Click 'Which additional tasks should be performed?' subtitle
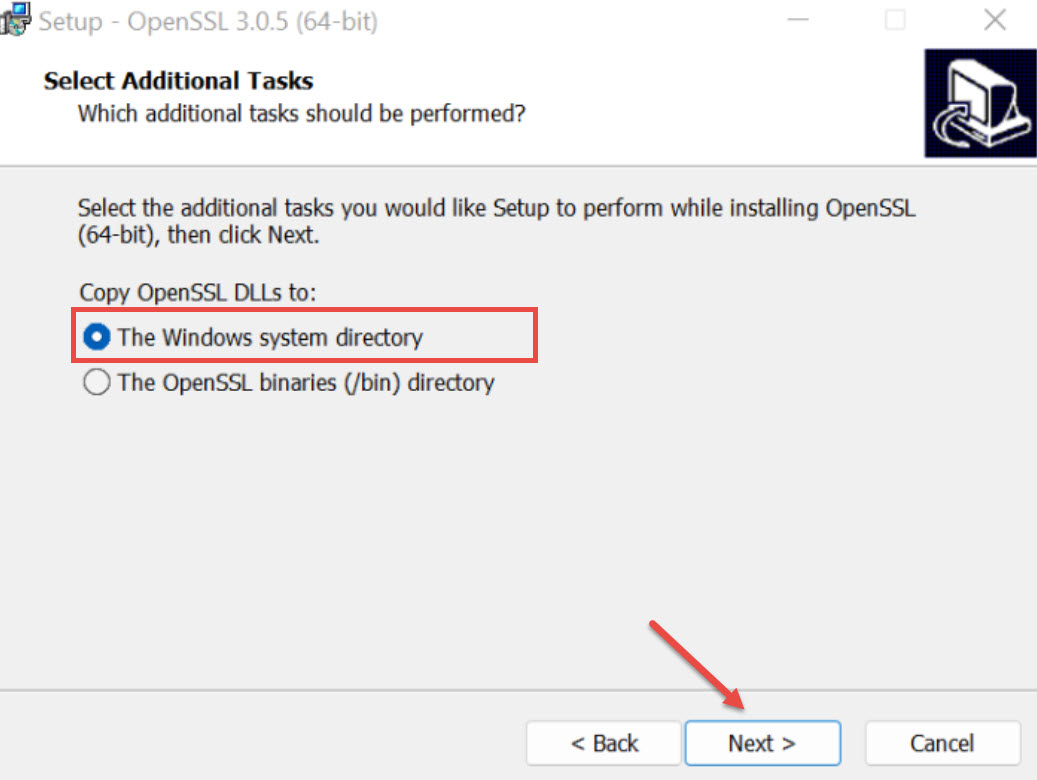The width and height of the screenshot is (1037, 780). [x=301, y=113]
